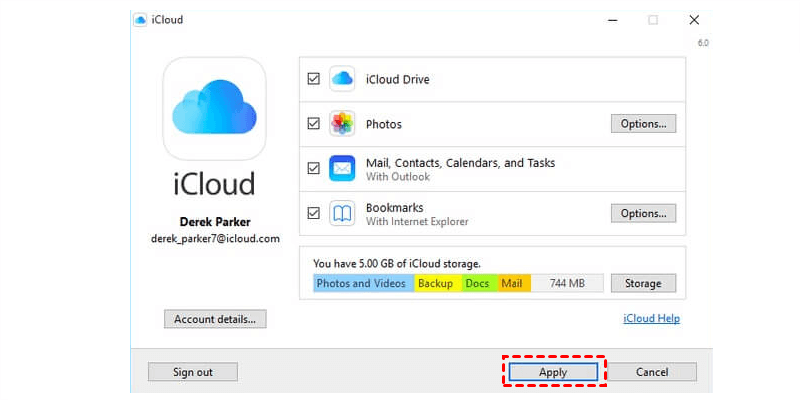Open the iCloud Help link
This screenshot has width=800, height=400.
(x=652, y=318)
